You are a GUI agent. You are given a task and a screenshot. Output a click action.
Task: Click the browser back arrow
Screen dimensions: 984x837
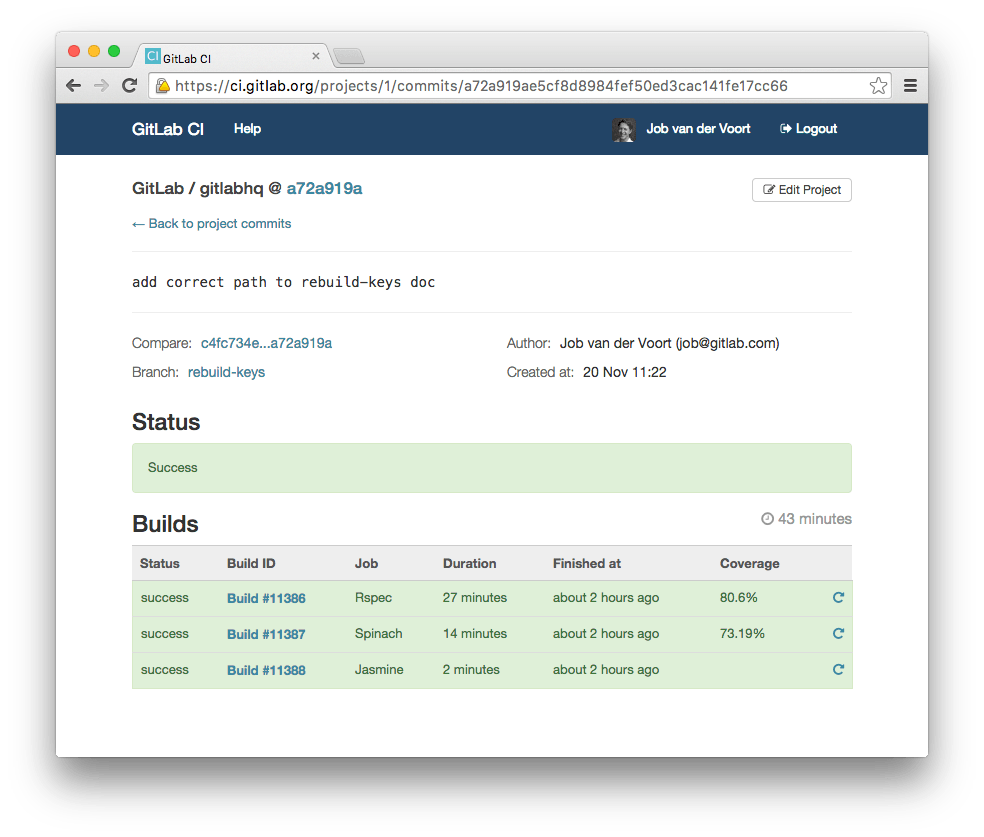click(x=73, y=85)
